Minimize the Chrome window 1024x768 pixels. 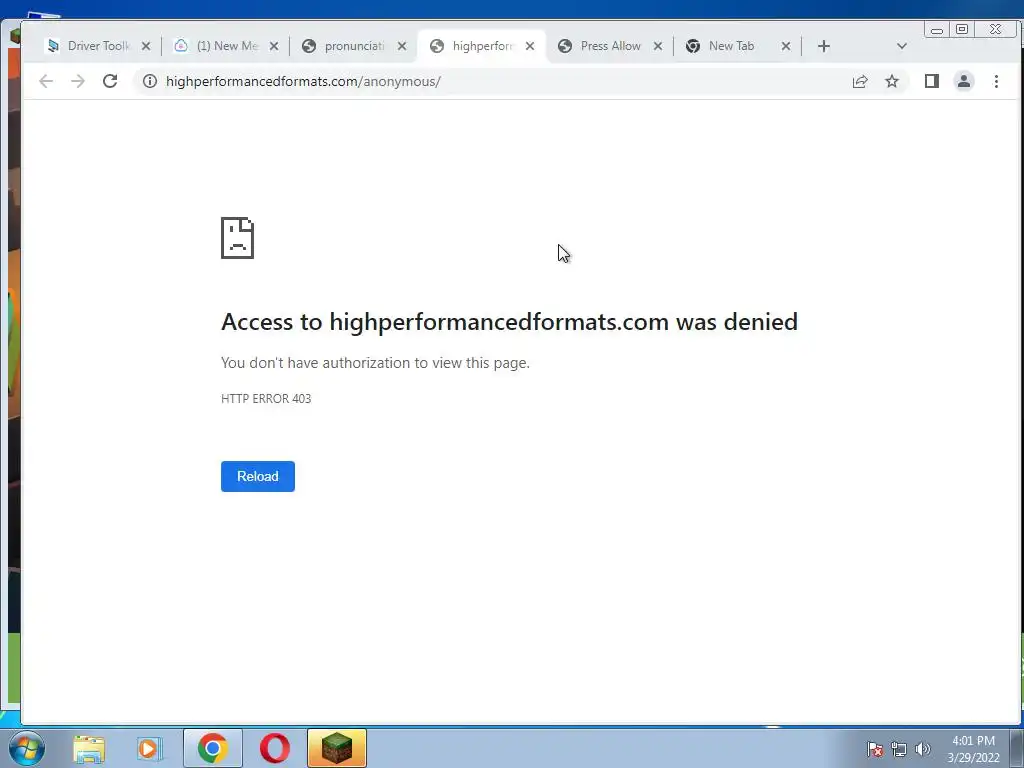[x=936, y=29]
